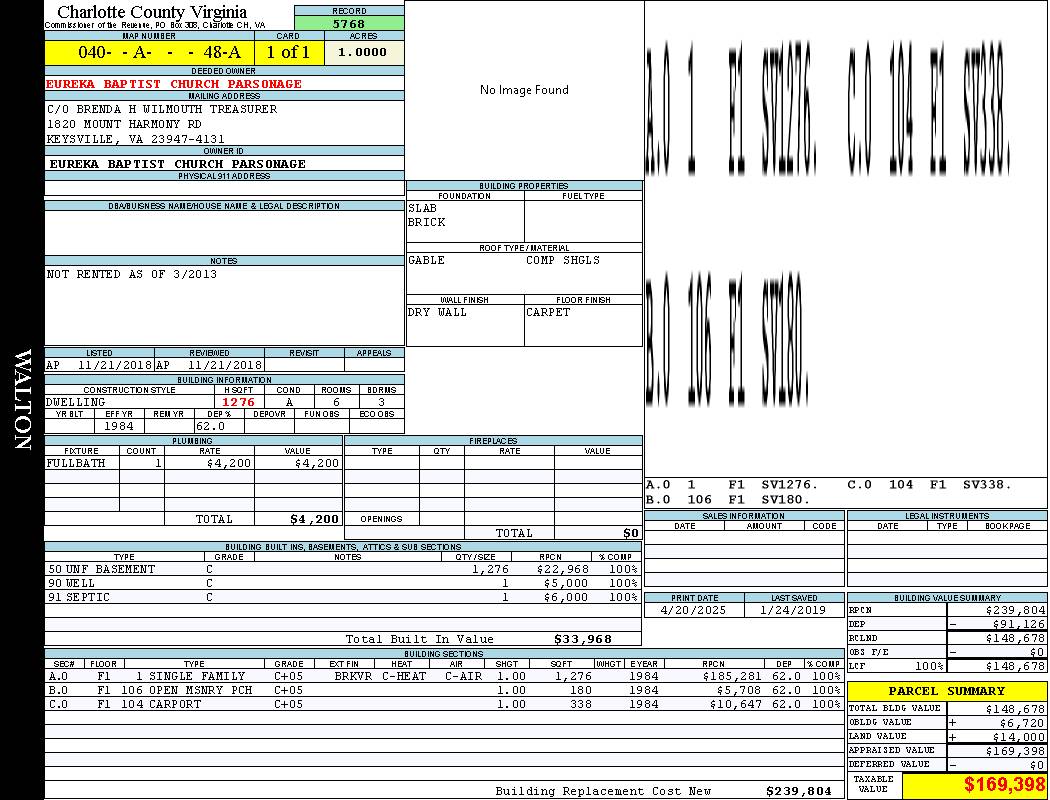Click the card value 1 of 1

[288, 52]
